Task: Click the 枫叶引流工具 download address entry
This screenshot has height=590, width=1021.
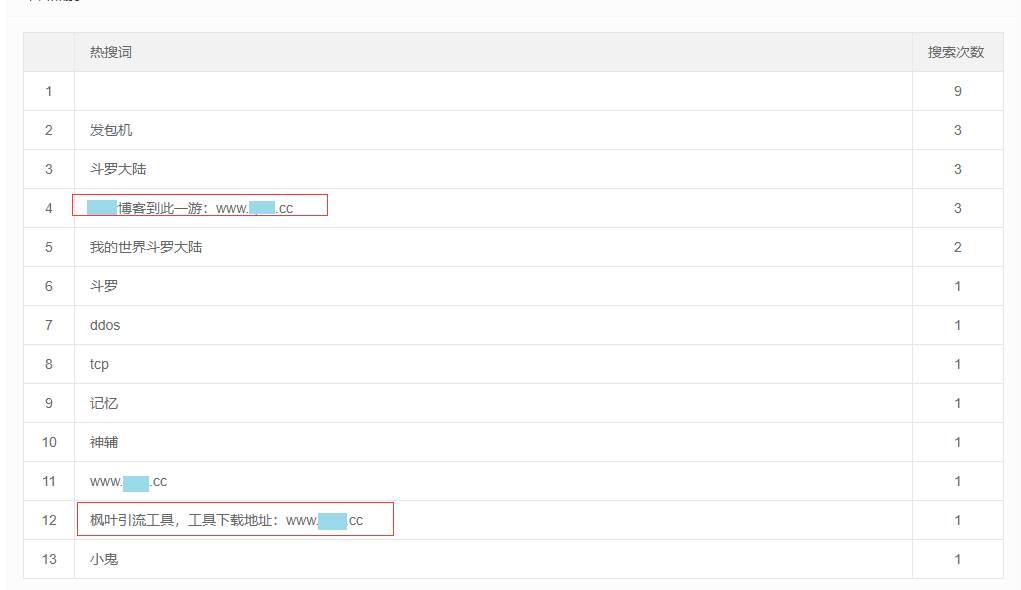Action: coord(226,520)
